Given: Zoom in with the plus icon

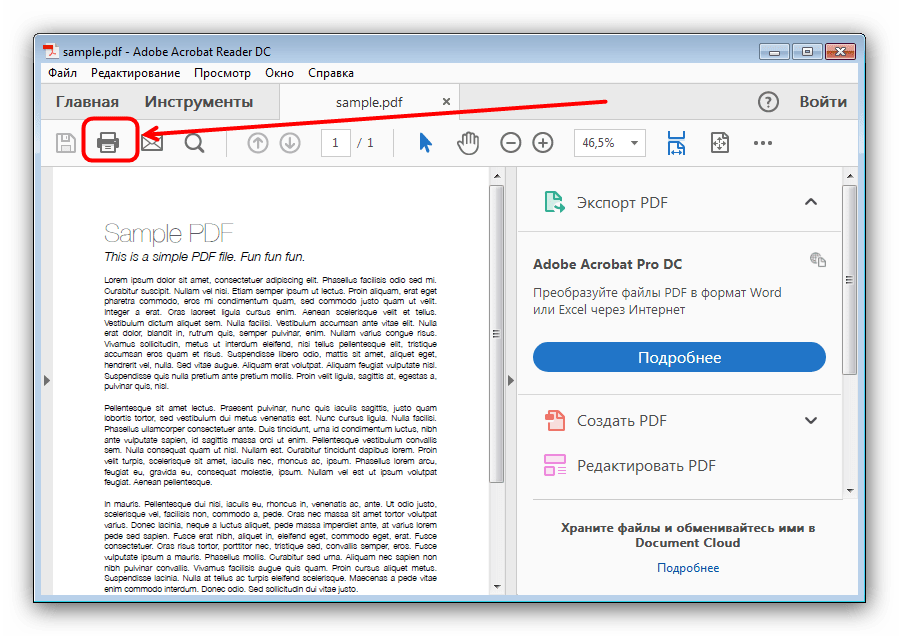Looking at the screenshot, I should point(543,143).
